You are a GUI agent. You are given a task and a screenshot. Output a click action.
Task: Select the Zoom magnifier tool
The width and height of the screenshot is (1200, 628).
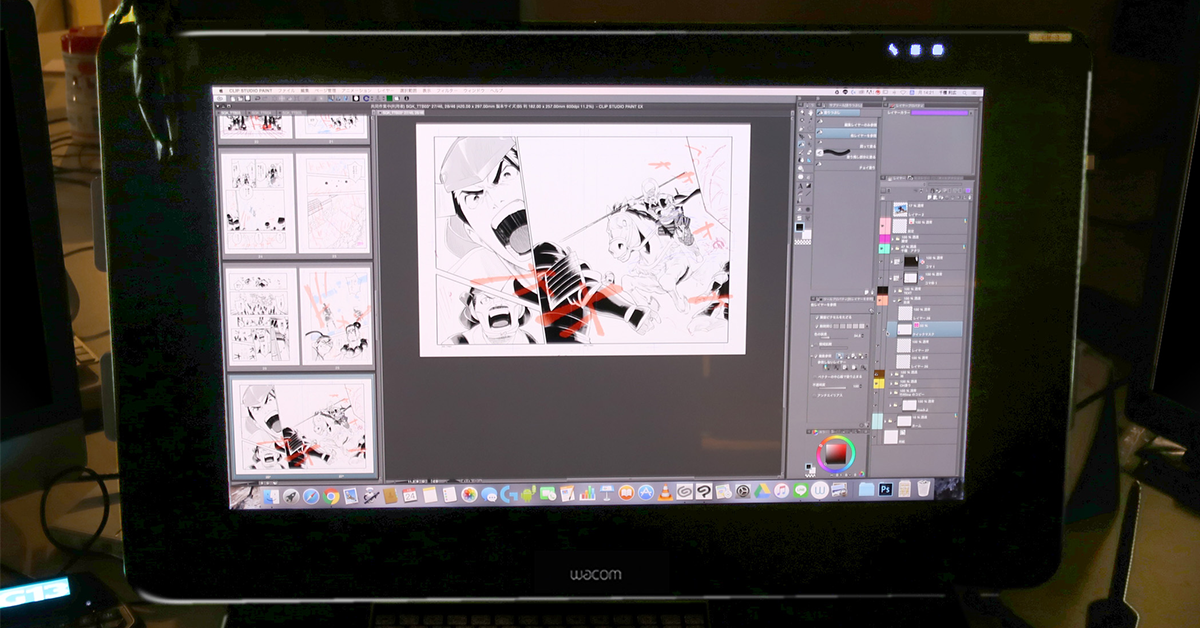[x=802, y=112]
